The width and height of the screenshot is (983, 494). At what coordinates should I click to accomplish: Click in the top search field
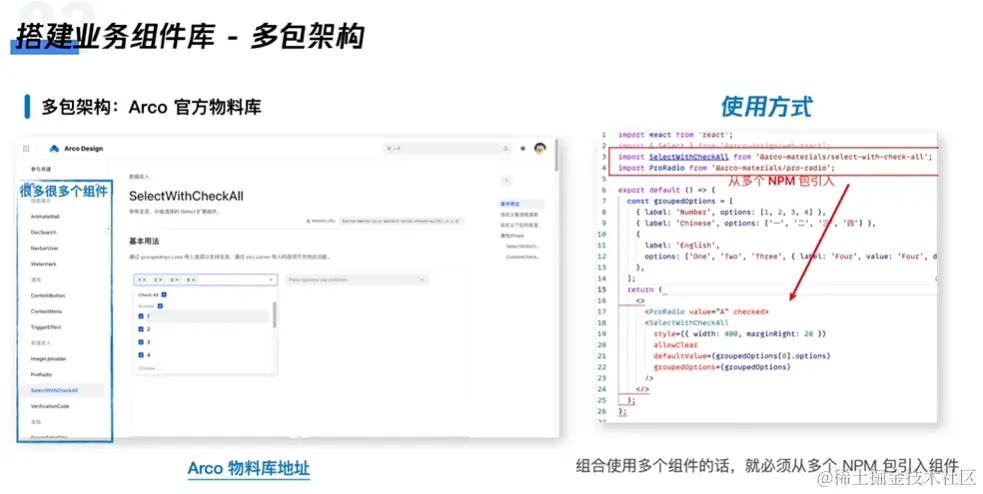pos(446,149)
